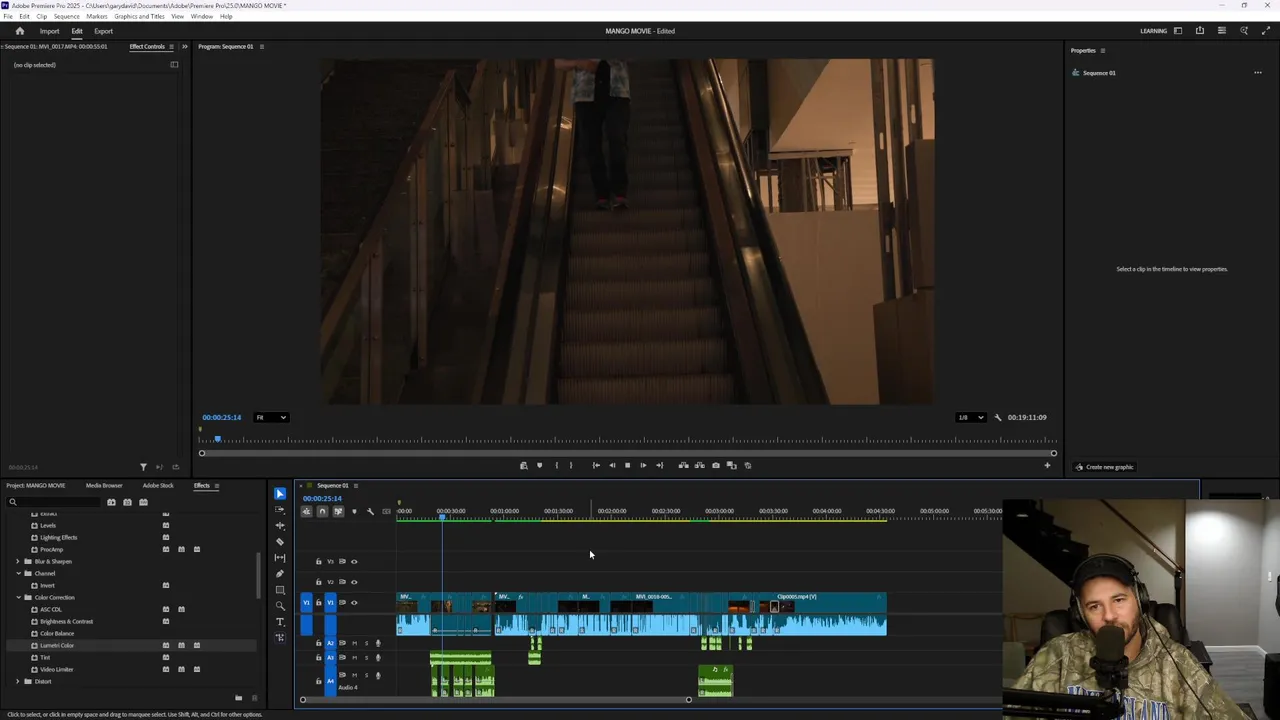Viewport: 1280px width, 720px height.
Task: Expand the Blur & Sharpen folder
Action: click(x=18, y=562)
